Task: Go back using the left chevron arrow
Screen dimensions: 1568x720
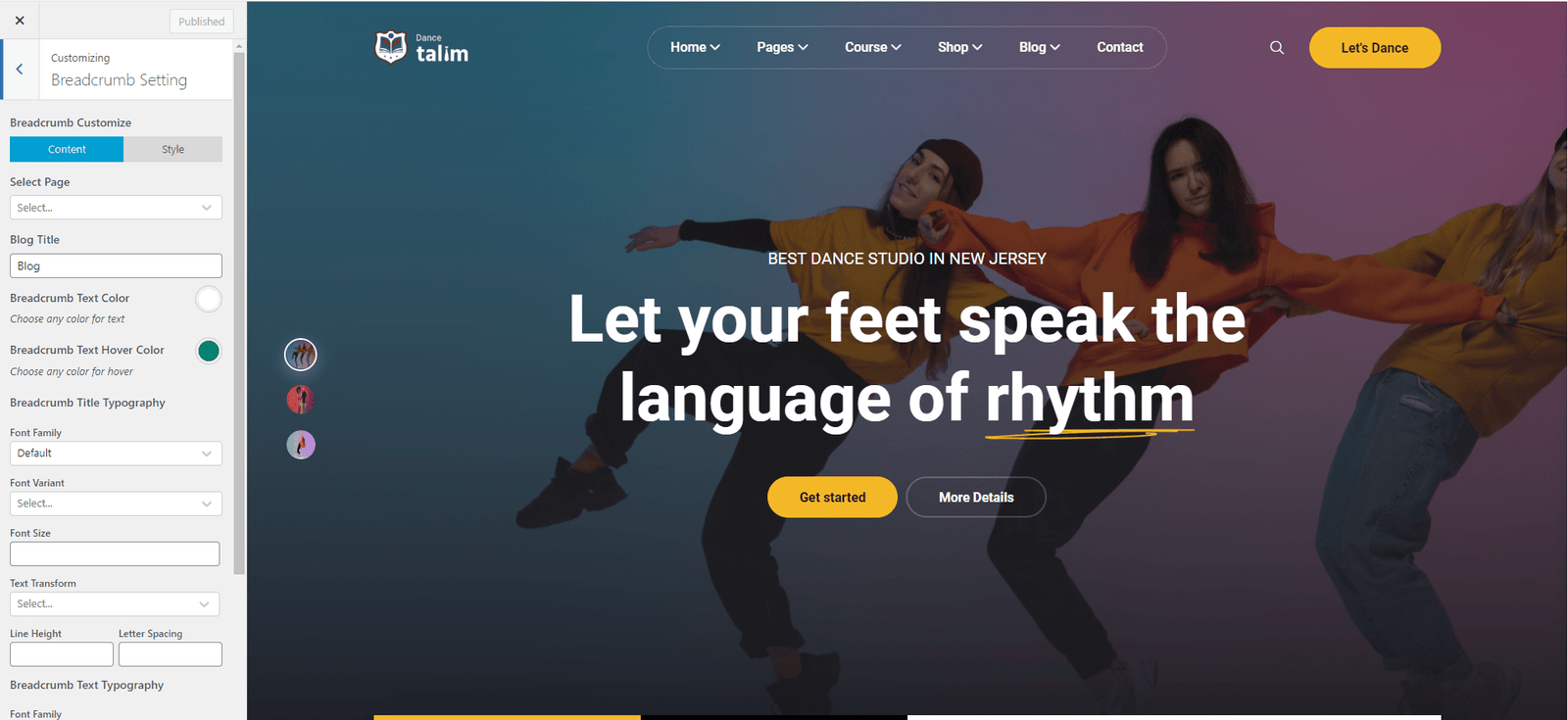Action: click(x=20, y=69)
